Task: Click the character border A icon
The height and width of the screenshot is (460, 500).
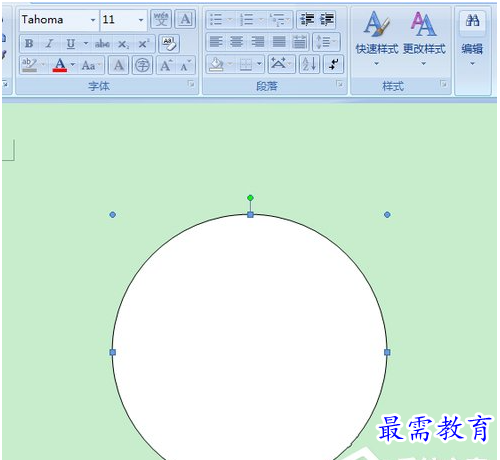Action: [x=185, y=19]
